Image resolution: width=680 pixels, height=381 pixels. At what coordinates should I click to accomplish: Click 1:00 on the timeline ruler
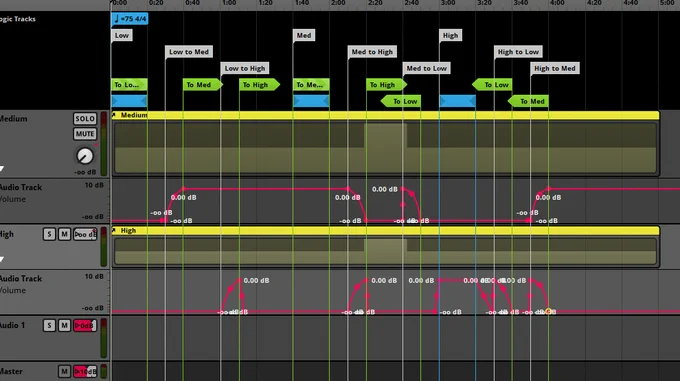(229, 3)
